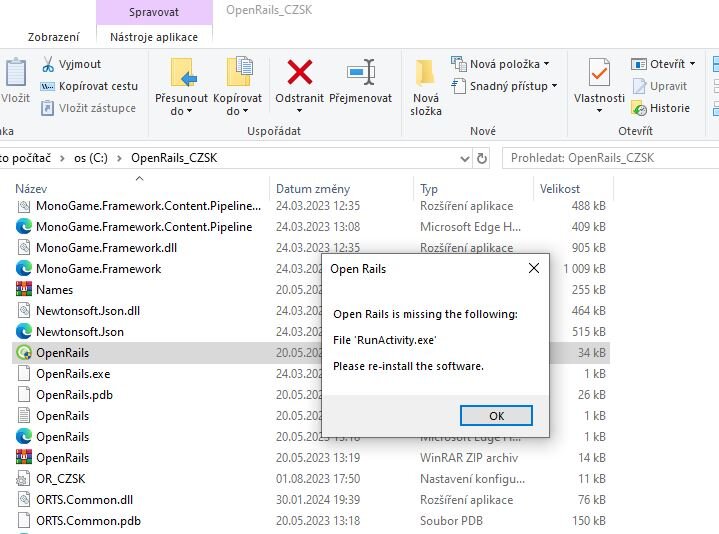Click the refresh button next to address bar
This screenshot has width=719, height=534.
pyautogui.click(x=481, y=159)
